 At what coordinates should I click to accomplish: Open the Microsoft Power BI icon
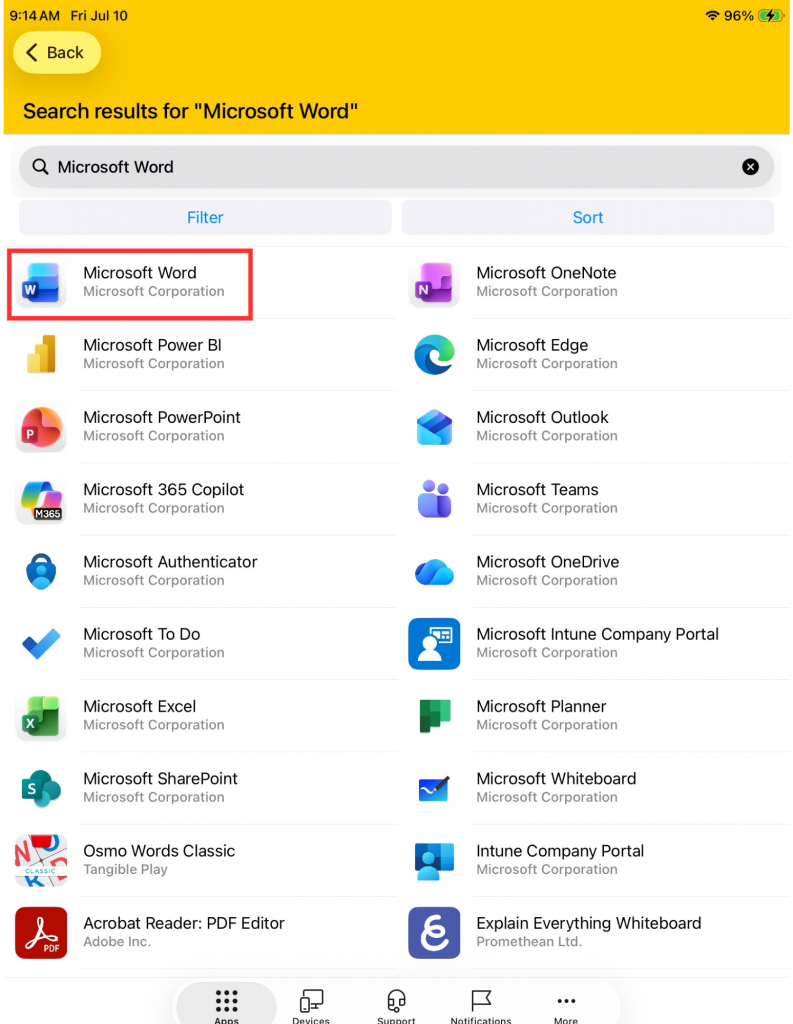[x=41, y=355]
